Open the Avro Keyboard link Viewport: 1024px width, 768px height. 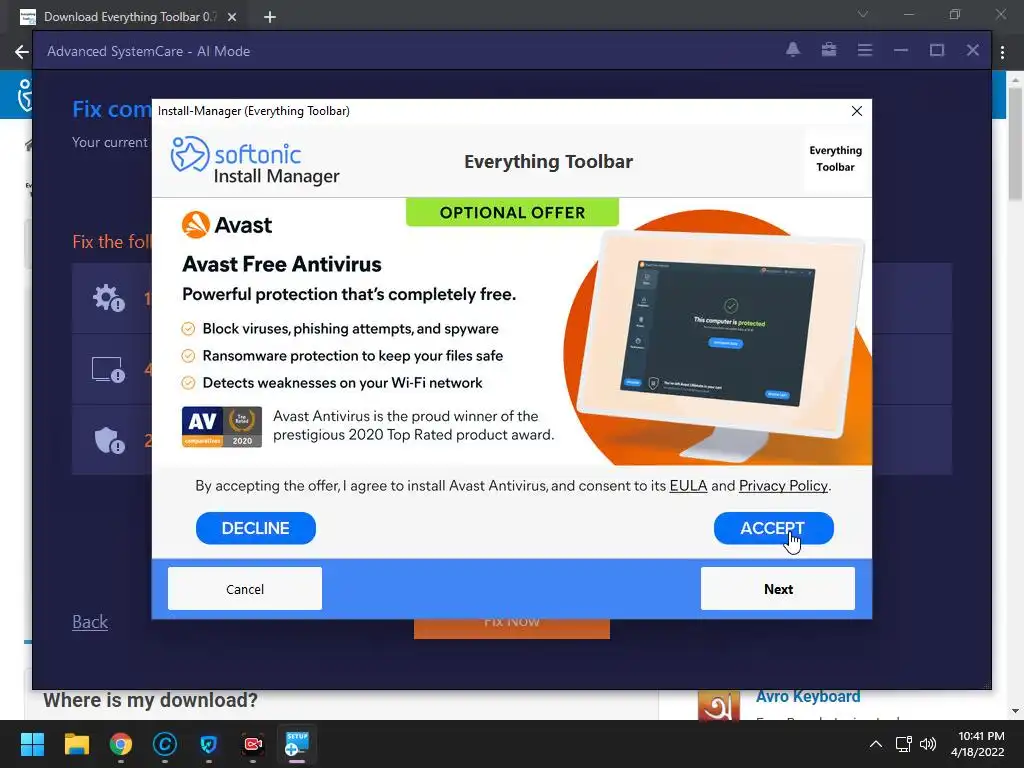(808, 696)
